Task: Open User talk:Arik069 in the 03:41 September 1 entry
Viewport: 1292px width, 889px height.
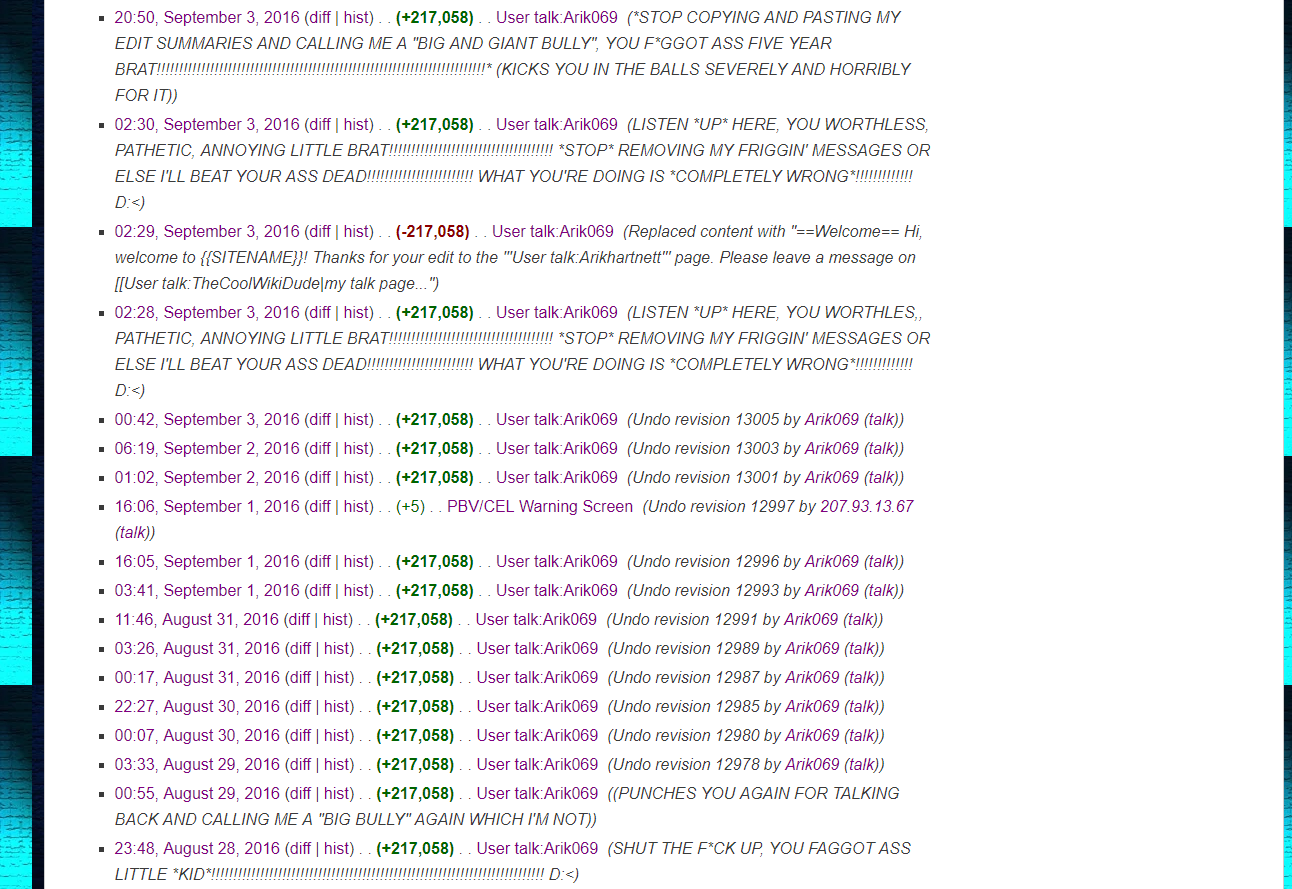Action: click(x=557, y=590)
